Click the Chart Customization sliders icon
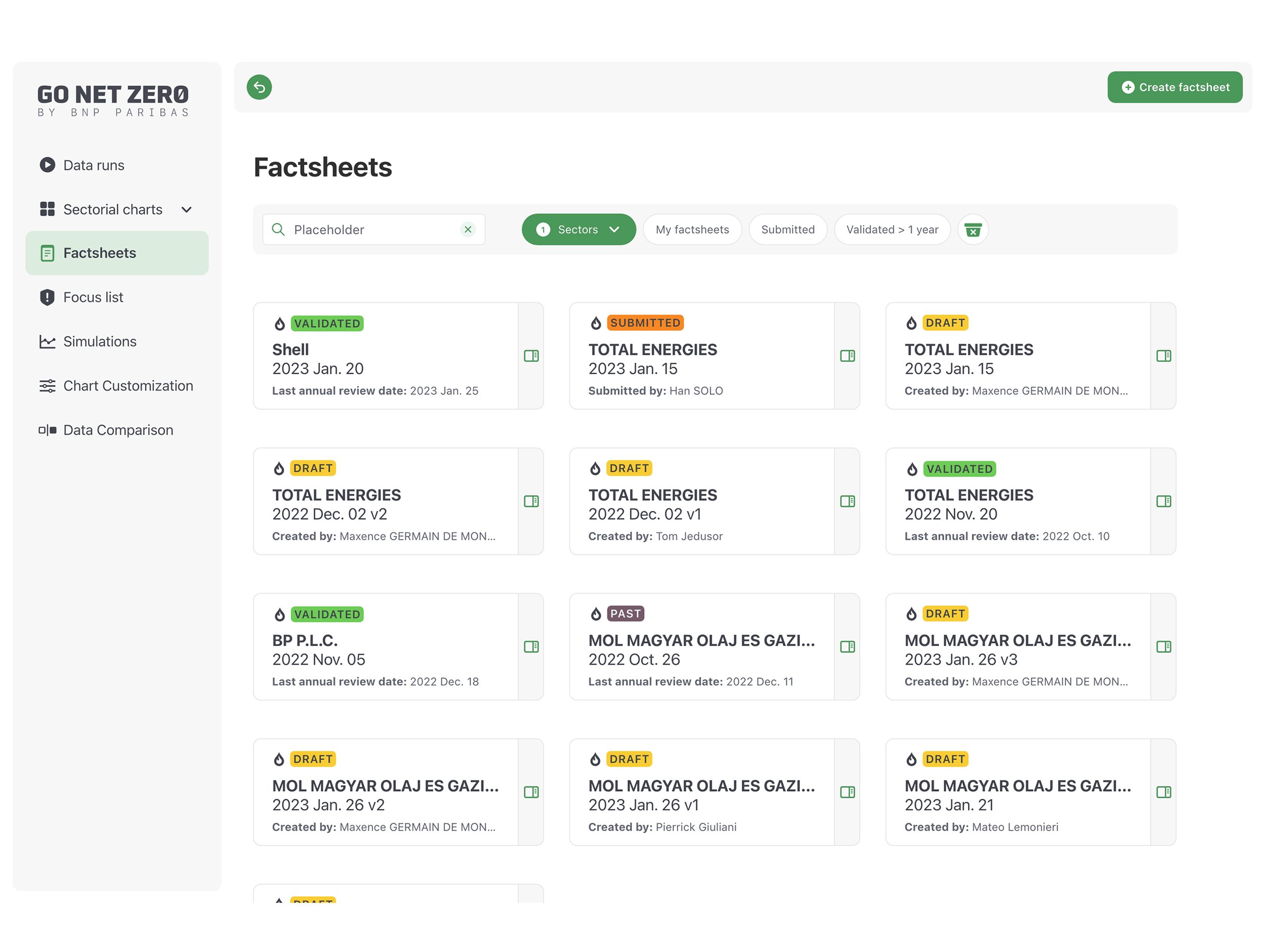Screen dimensions: 1265x952 pyautogui.click(x=48, y=386)
